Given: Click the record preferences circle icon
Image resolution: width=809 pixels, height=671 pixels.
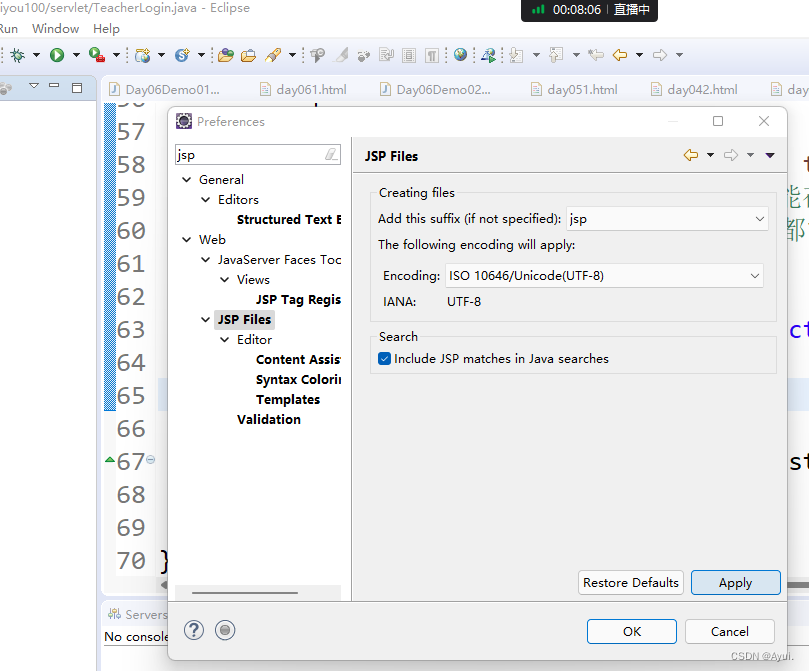Looking at the screenshot, I should tap(225, 630).
